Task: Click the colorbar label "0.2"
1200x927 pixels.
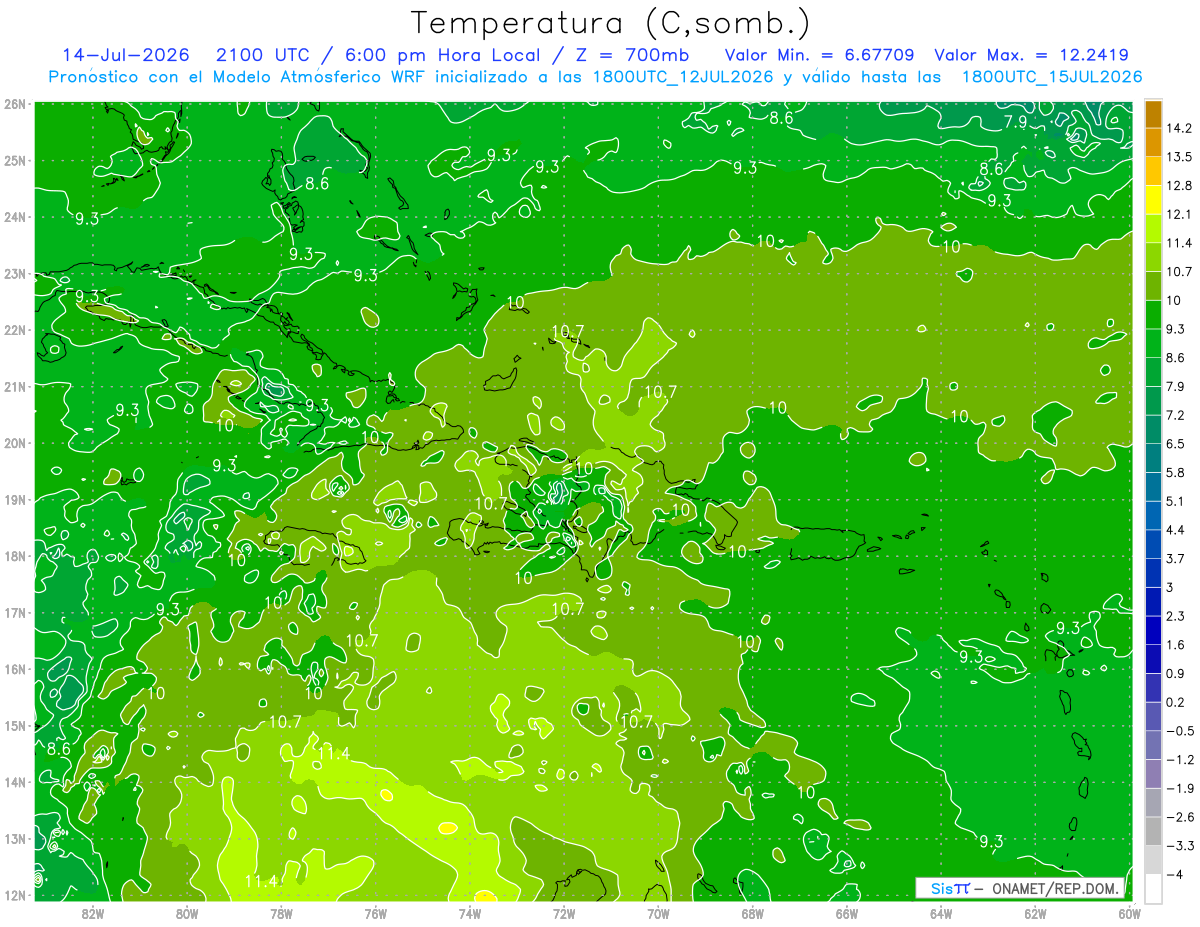Action: pyautogui.click(x=1175, y=702)
